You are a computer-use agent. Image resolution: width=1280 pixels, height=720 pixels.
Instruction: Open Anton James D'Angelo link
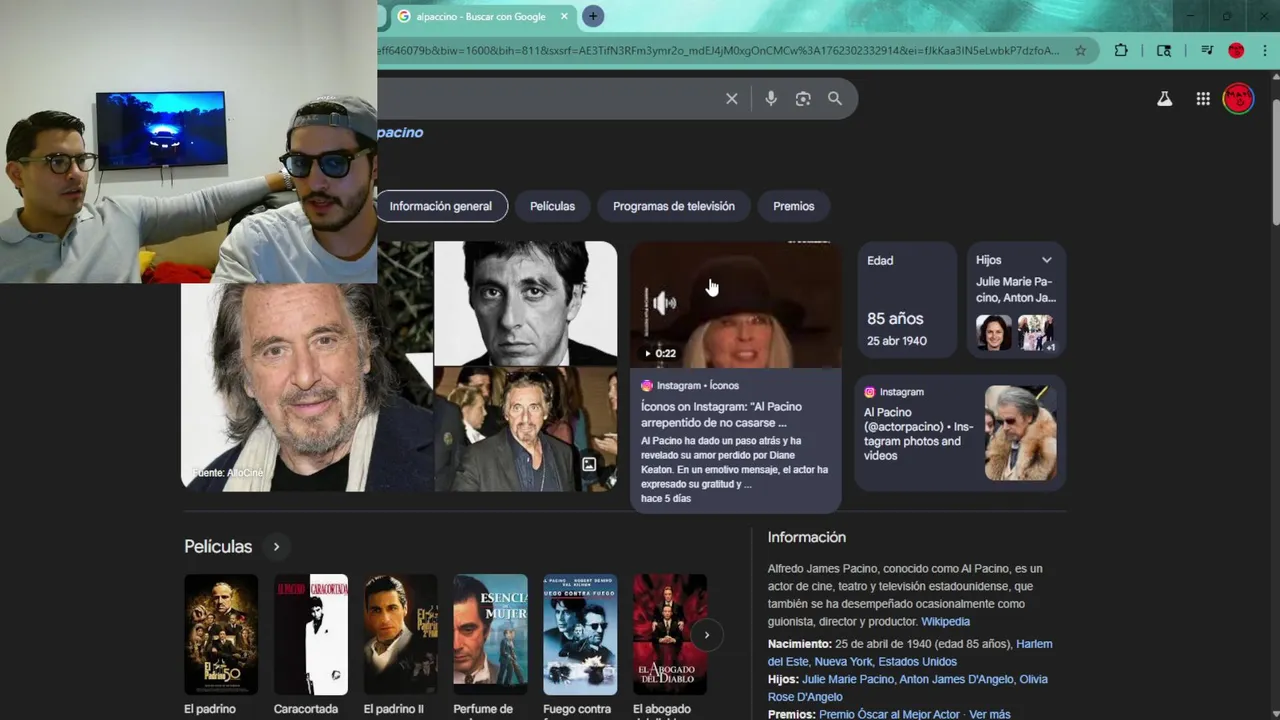tap(956, 679)
